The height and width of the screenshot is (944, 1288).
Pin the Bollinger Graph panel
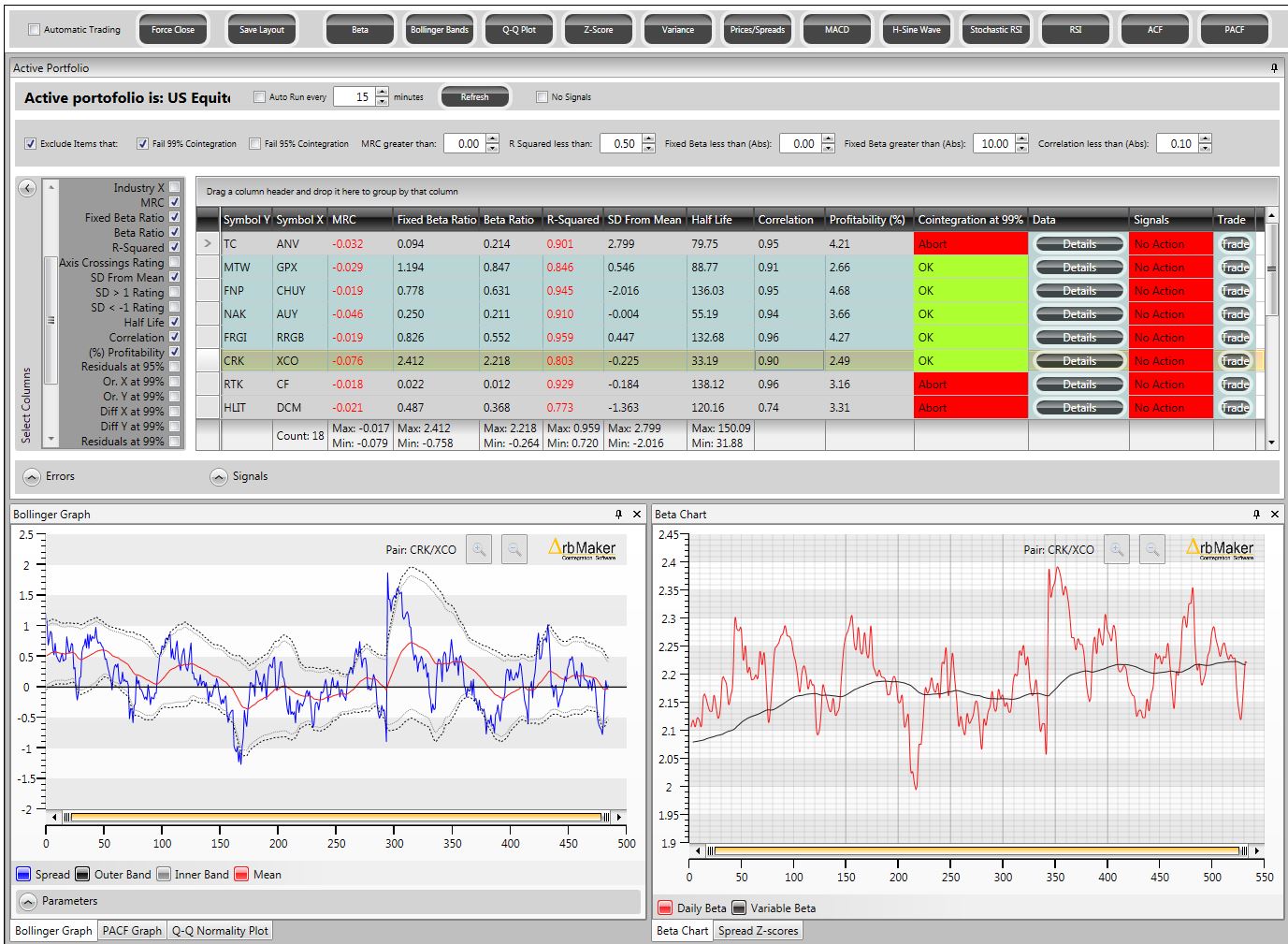click(618, 515)
